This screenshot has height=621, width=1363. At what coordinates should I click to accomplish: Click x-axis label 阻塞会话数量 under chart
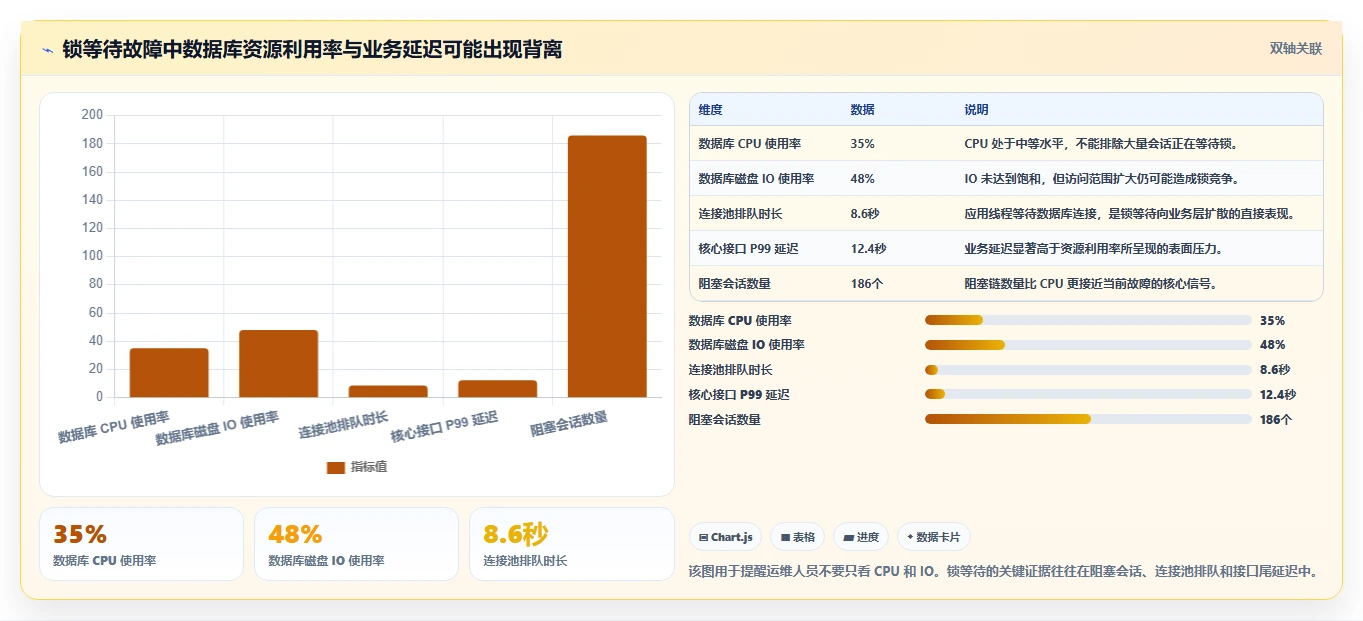coord(569,424)
